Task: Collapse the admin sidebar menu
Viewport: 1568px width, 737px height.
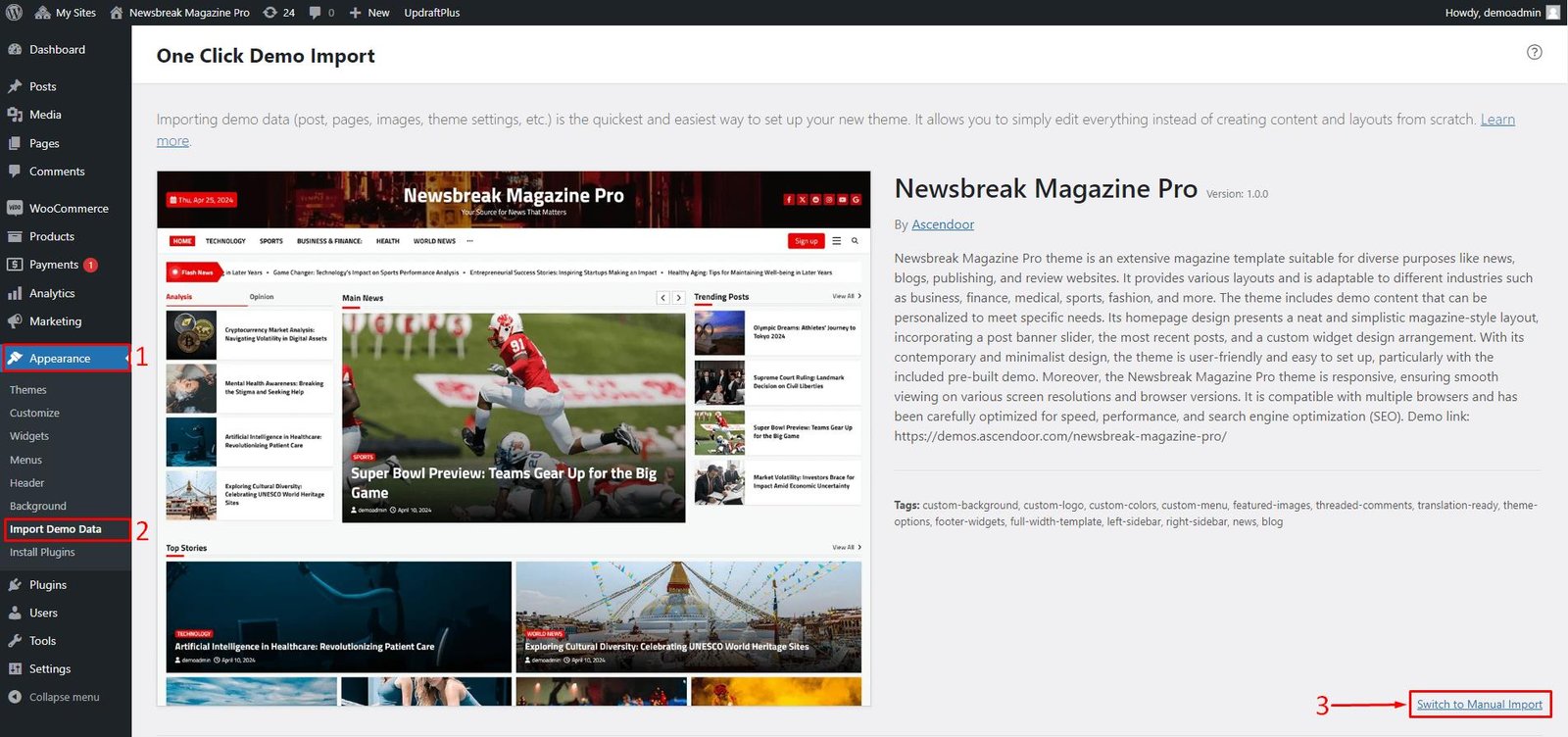Action: (64, 698)
